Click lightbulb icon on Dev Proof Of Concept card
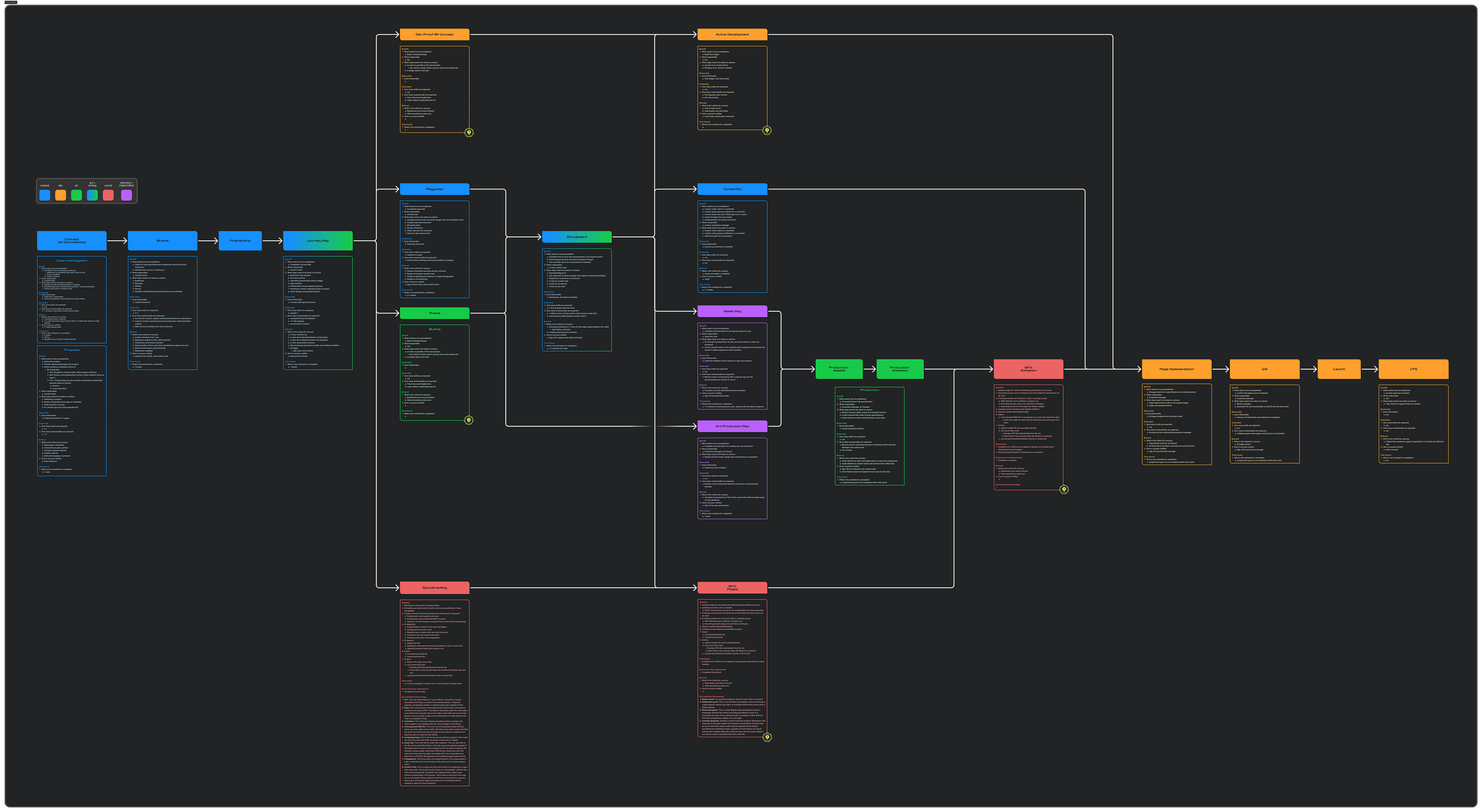1482x812 pixels. coord(469,132)
